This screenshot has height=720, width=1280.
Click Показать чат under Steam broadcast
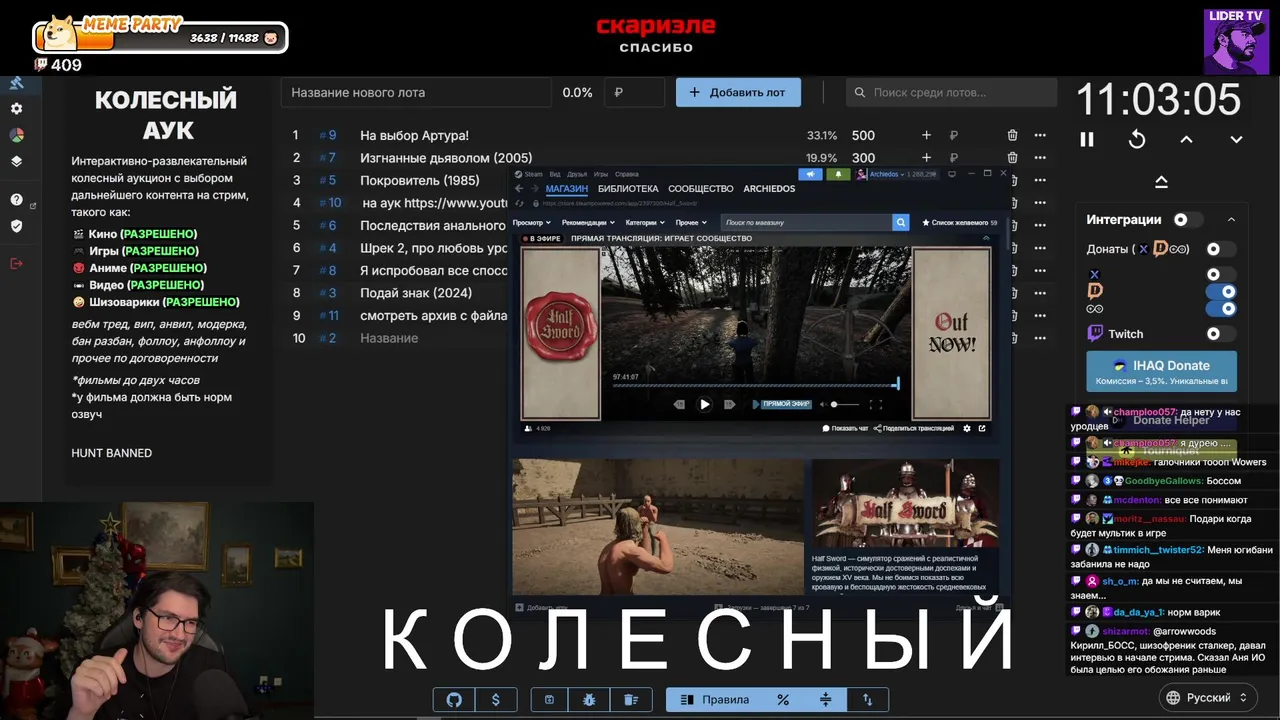[x=845, y=428]
